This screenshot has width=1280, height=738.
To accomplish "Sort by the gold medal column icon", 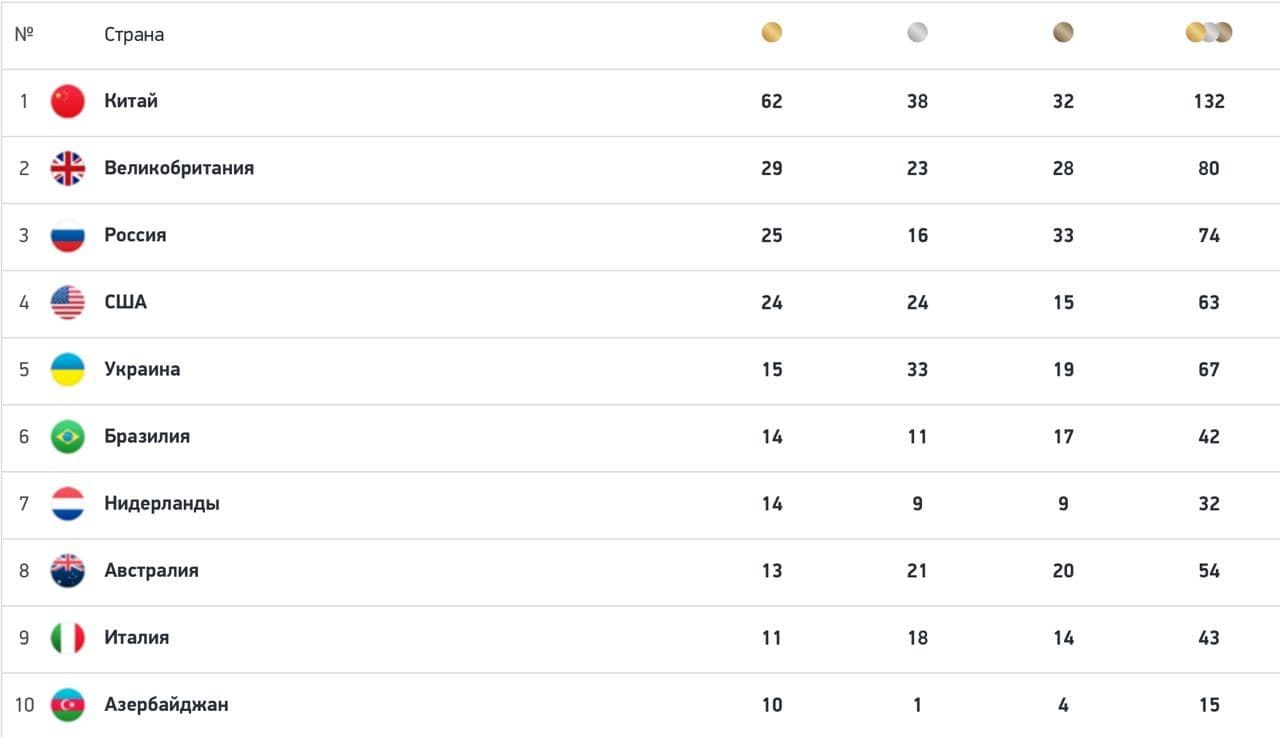I will 771,33.
